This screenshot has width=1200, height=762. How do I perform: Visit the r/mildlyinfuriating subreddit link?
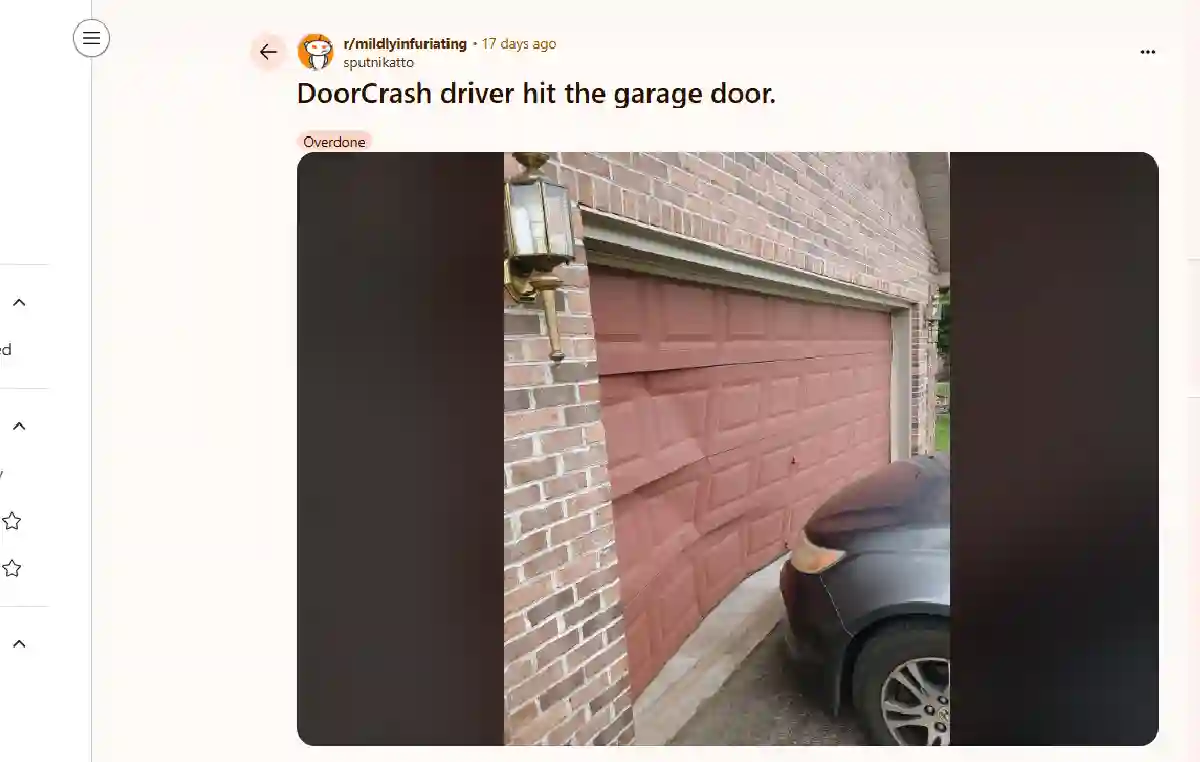405,44
